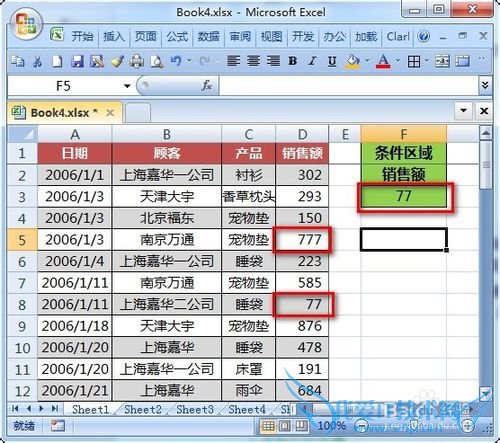Toggle Underline formatting
Screen dimensions: 500x443
[332, 61]
